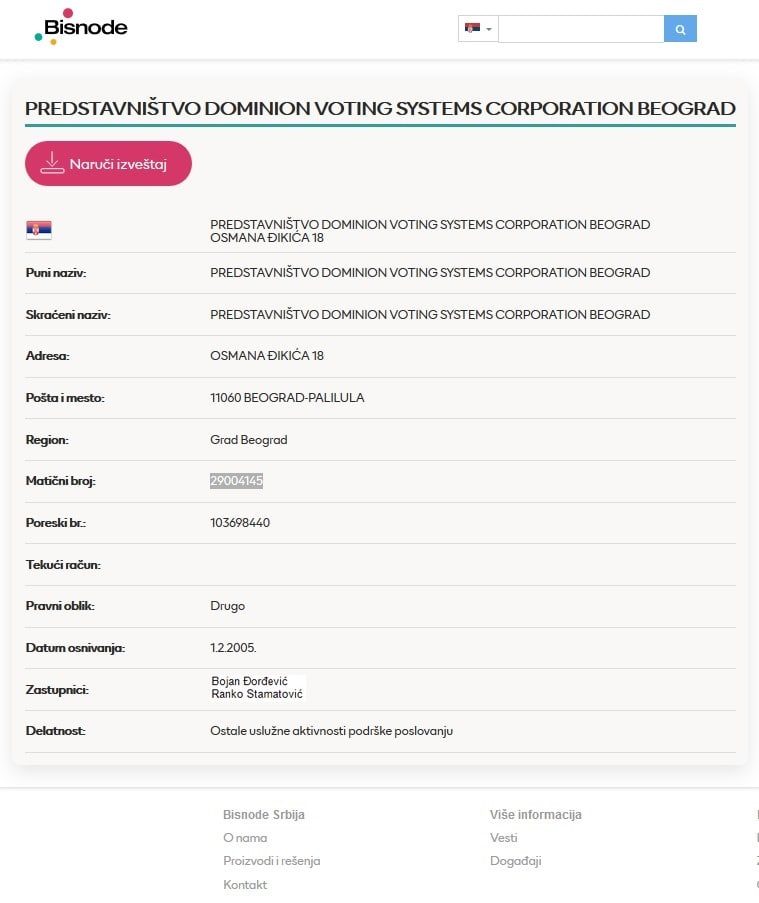Viewport: 759px width, 903px height.
Task: Click the page title company heading
Action: coord(380,109)
